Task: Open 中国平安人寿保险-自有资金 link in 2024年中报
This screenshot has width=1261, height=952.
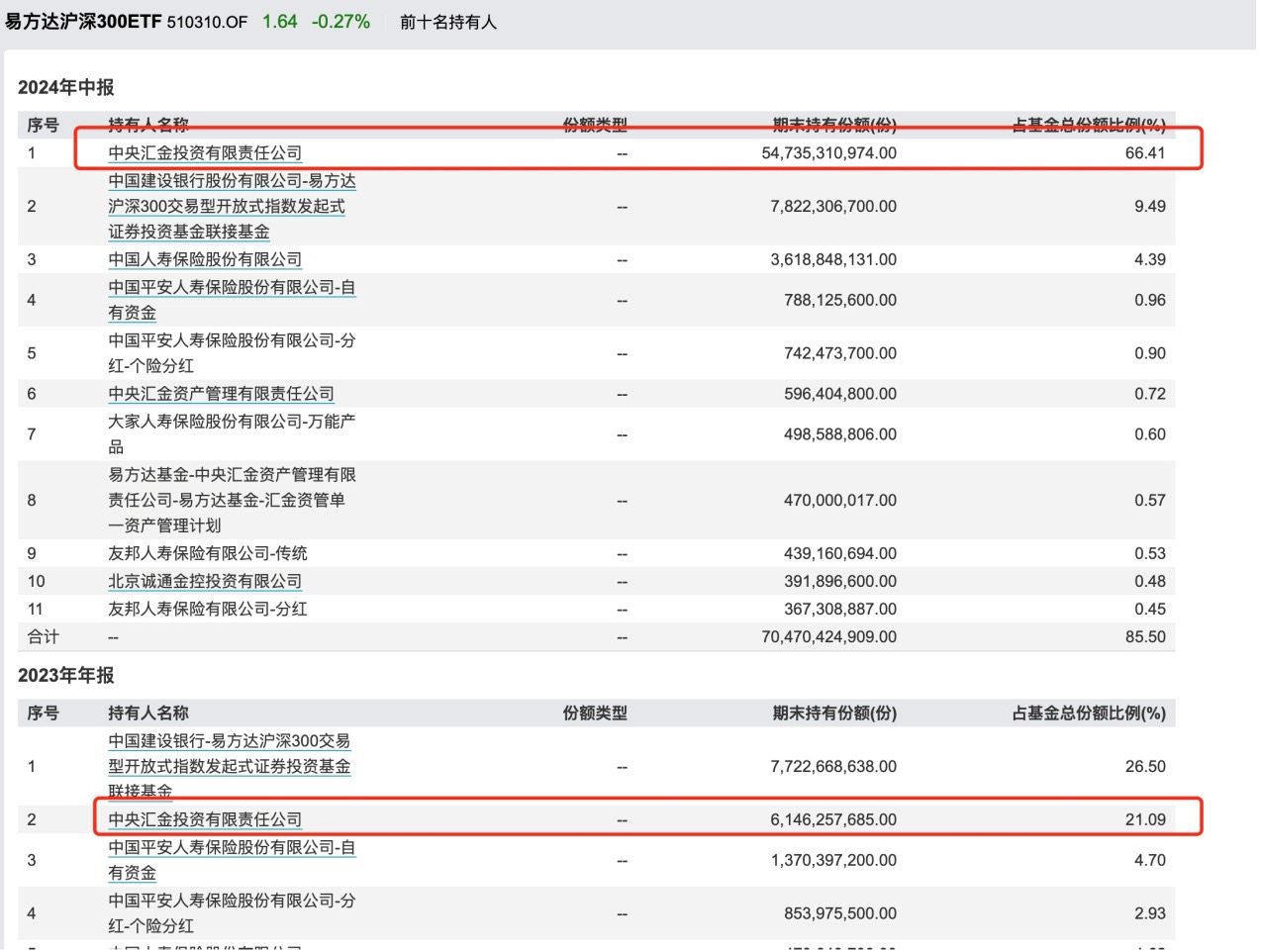Action: coord(232,301)
